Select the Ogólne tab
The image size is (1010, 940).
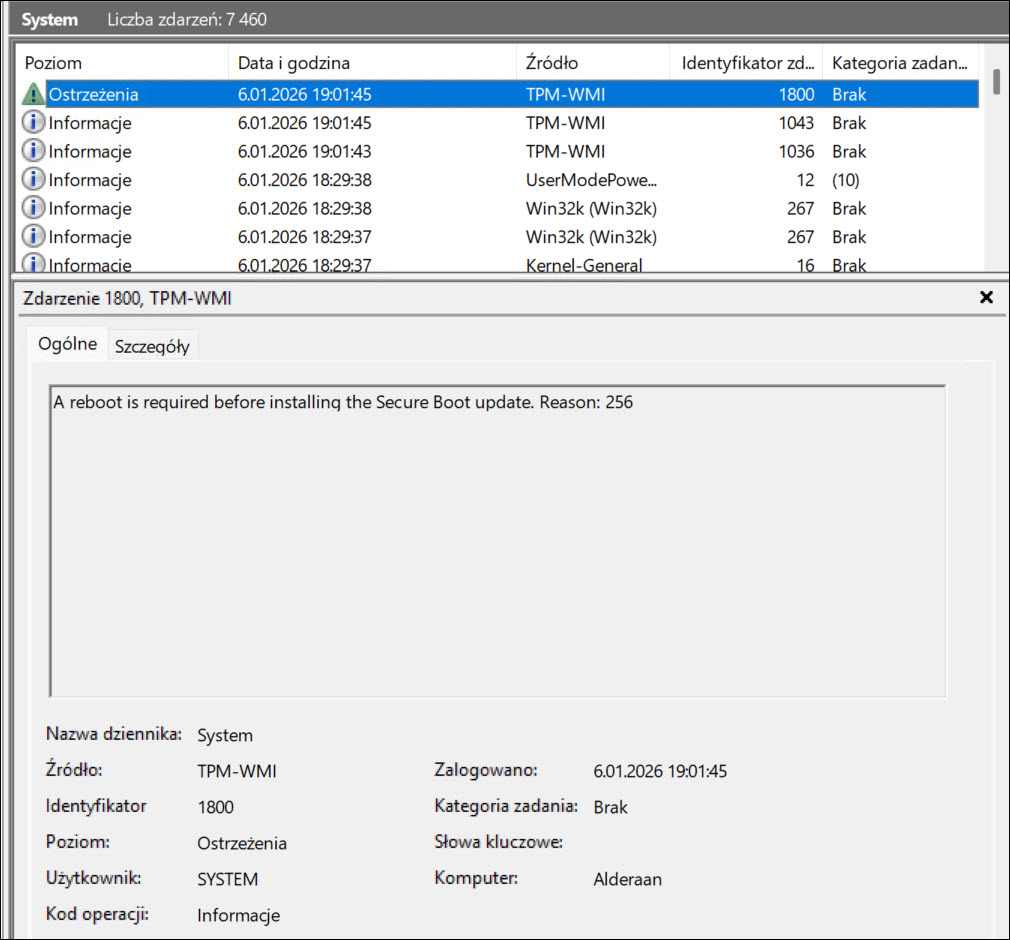(x=67, y=344)
